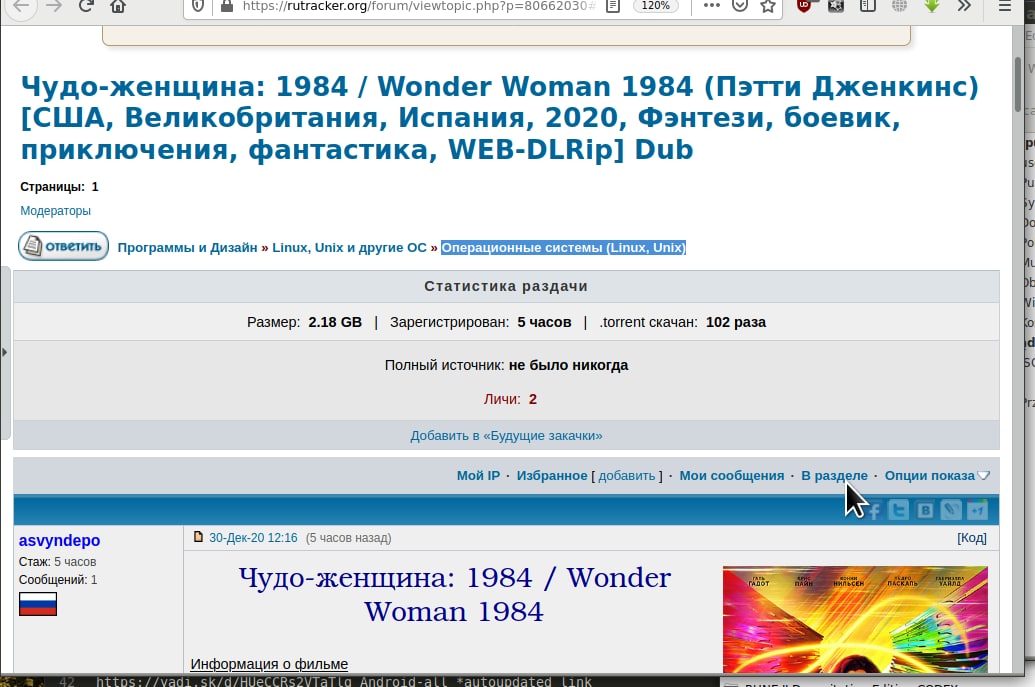Click the gray globe extension icon
This screenshot has height=687, width=1035.
(899, 6)
